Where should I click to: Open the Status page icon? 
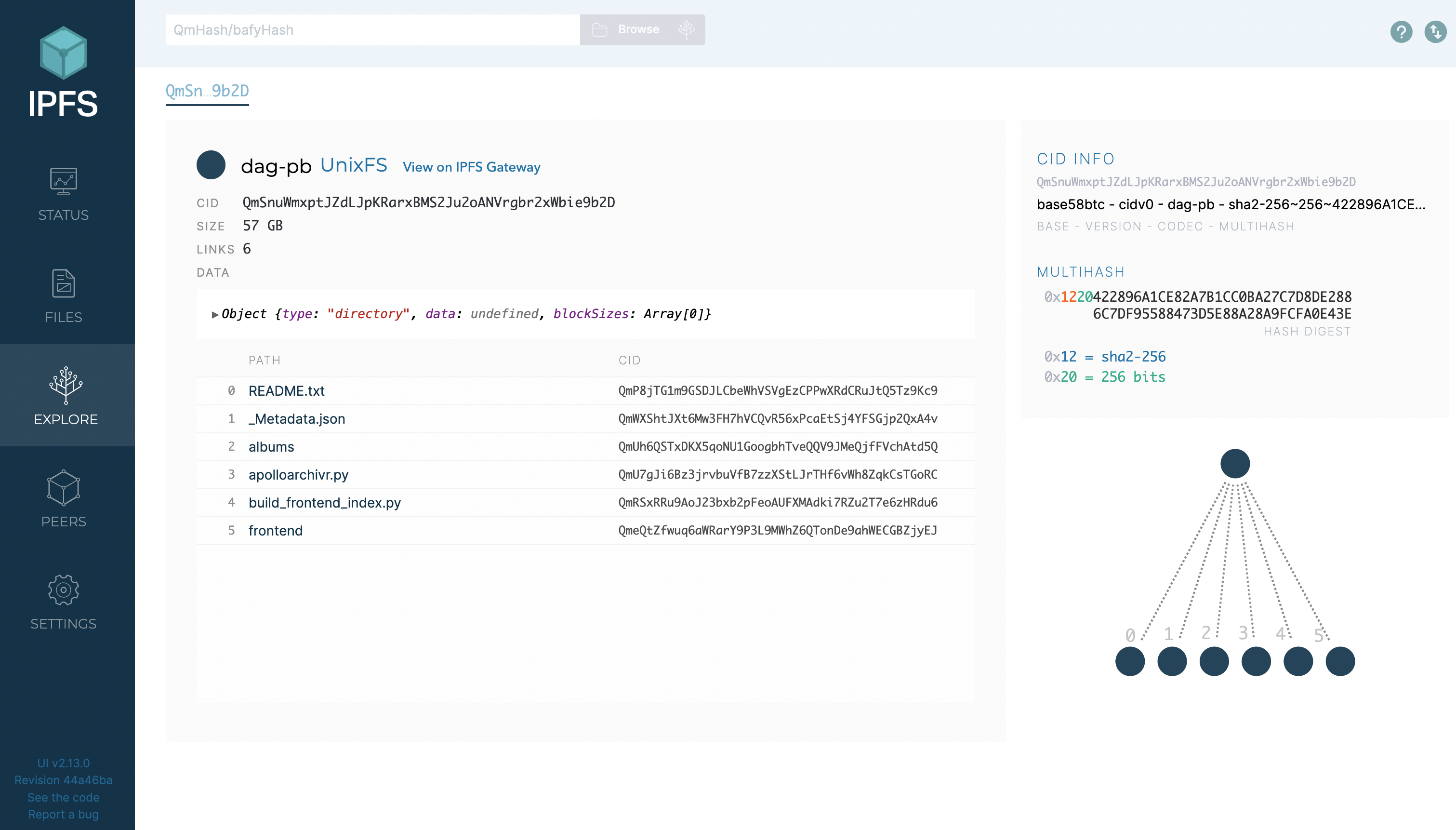[63, 181]
